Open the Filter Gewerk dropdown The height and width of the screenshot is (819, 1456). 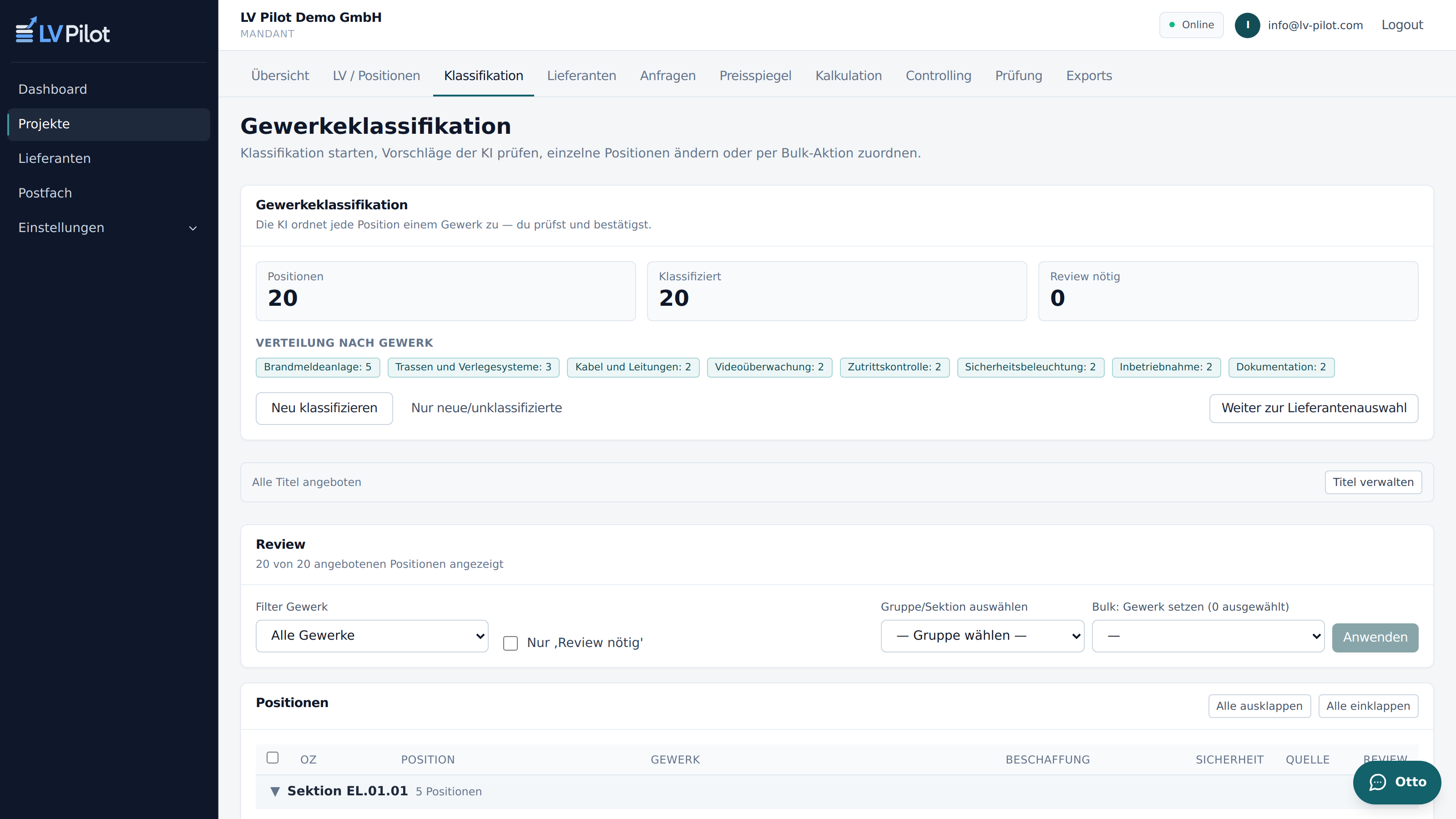(372, 636)
